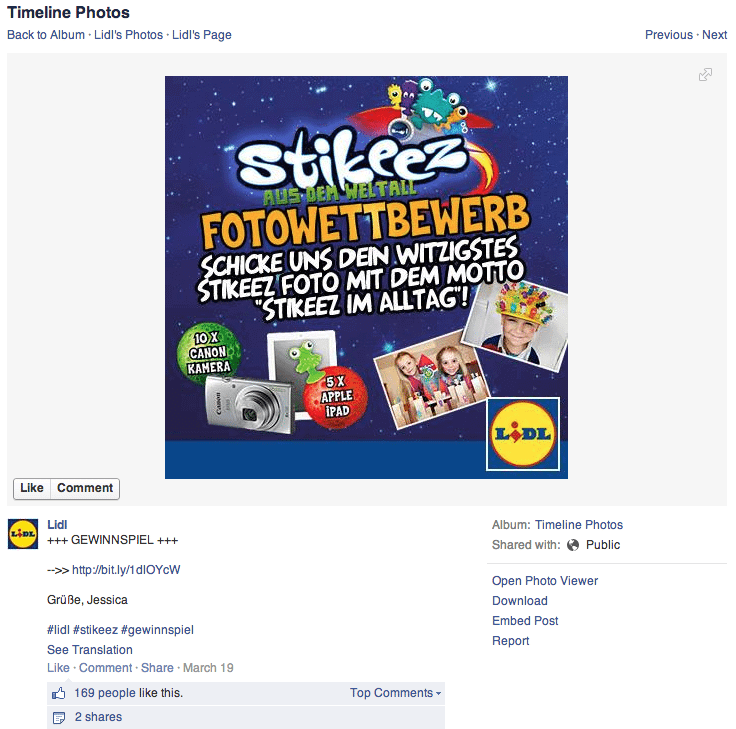Click the shares note icon
Viewport: 736px width, 729px height.
pyautogui.click(x=59, y=718)
